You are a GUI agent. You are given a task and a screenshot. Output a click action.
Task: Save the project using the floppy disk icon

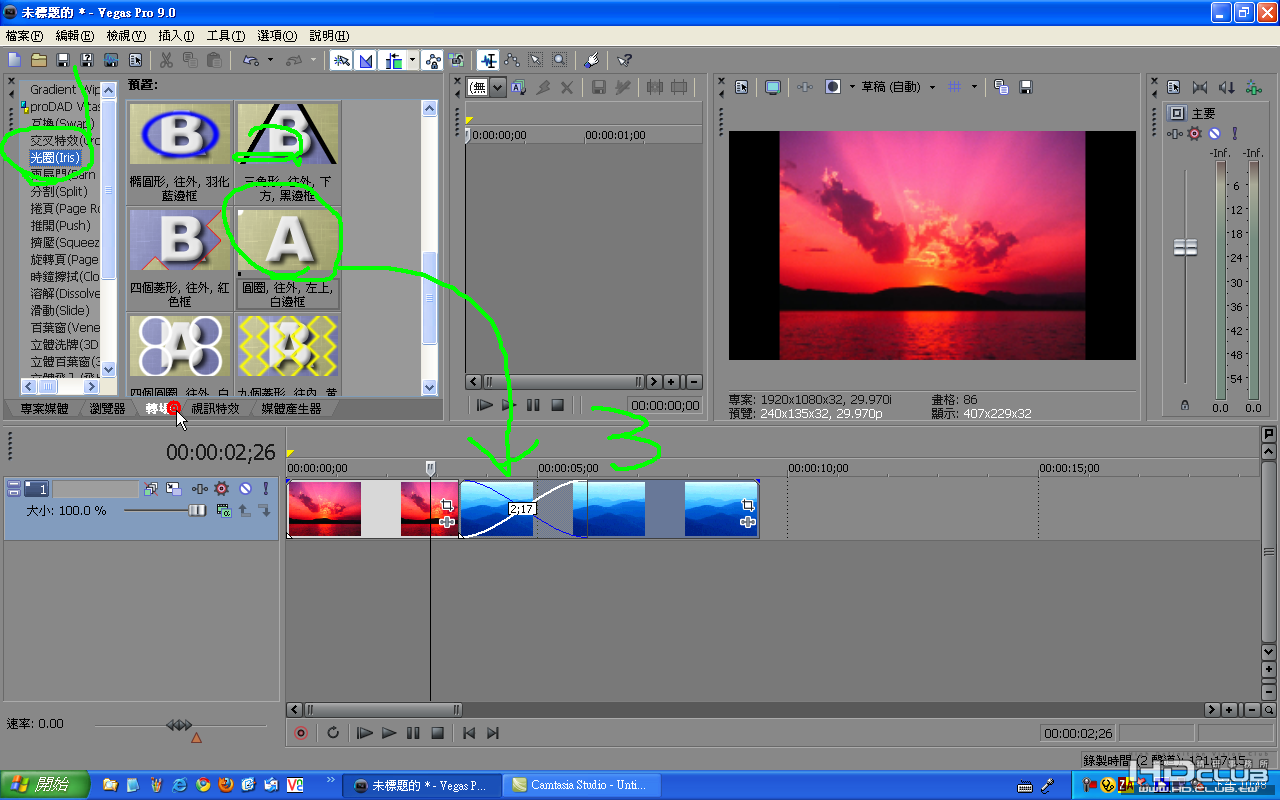(63, 61)
